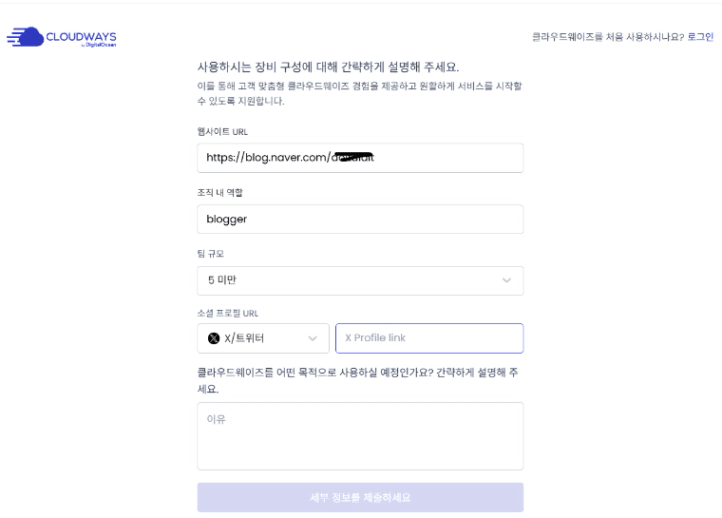Click the X logo in social dropdown
This screenshot has height=518, width=722.
click(214, 338)
